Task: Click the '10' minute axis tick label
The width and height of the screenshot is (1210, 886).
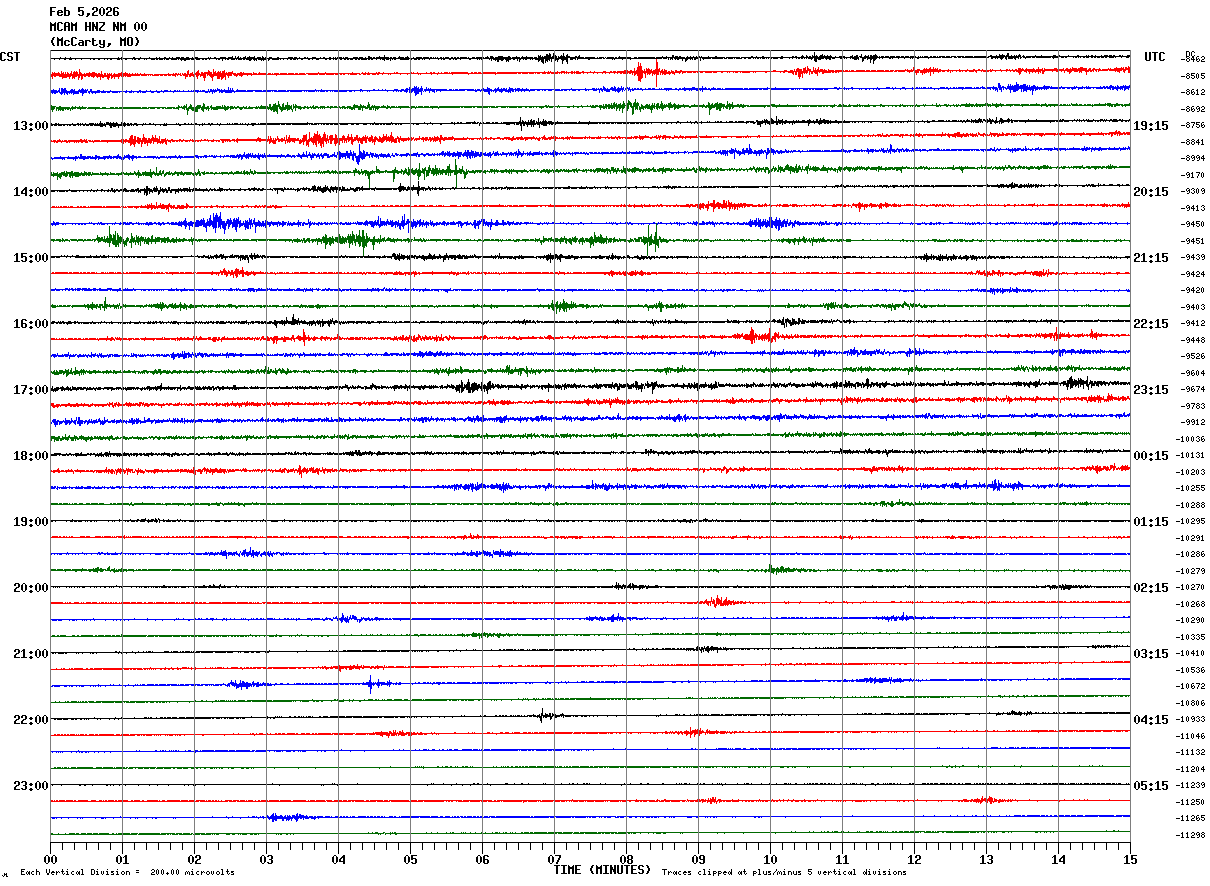Action: tap(771, 859)
